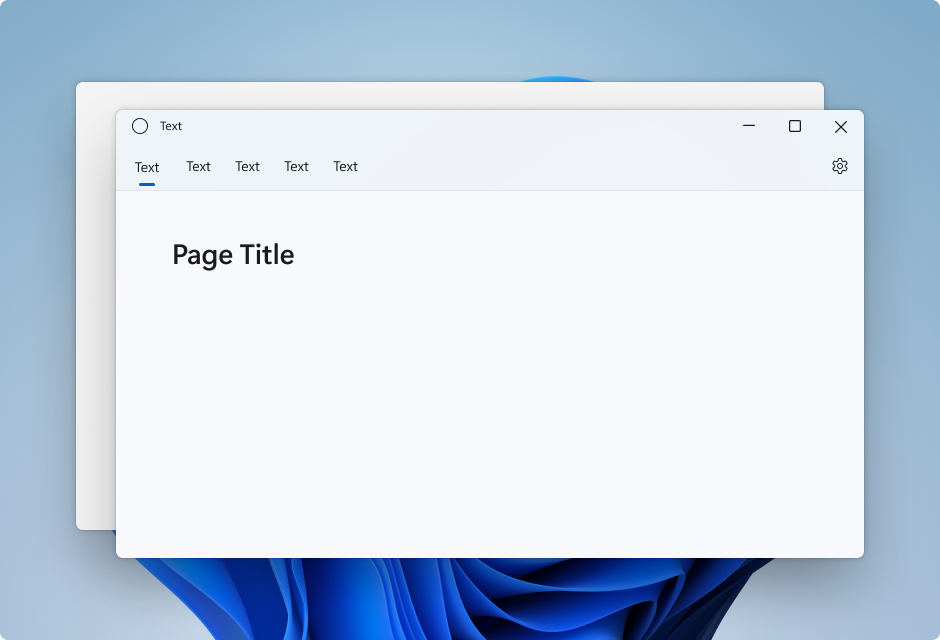The height and width of the screenshot is (640, 940).
Task: Click the blue underline indicator below the active tab
Action: tap(146, 182)
